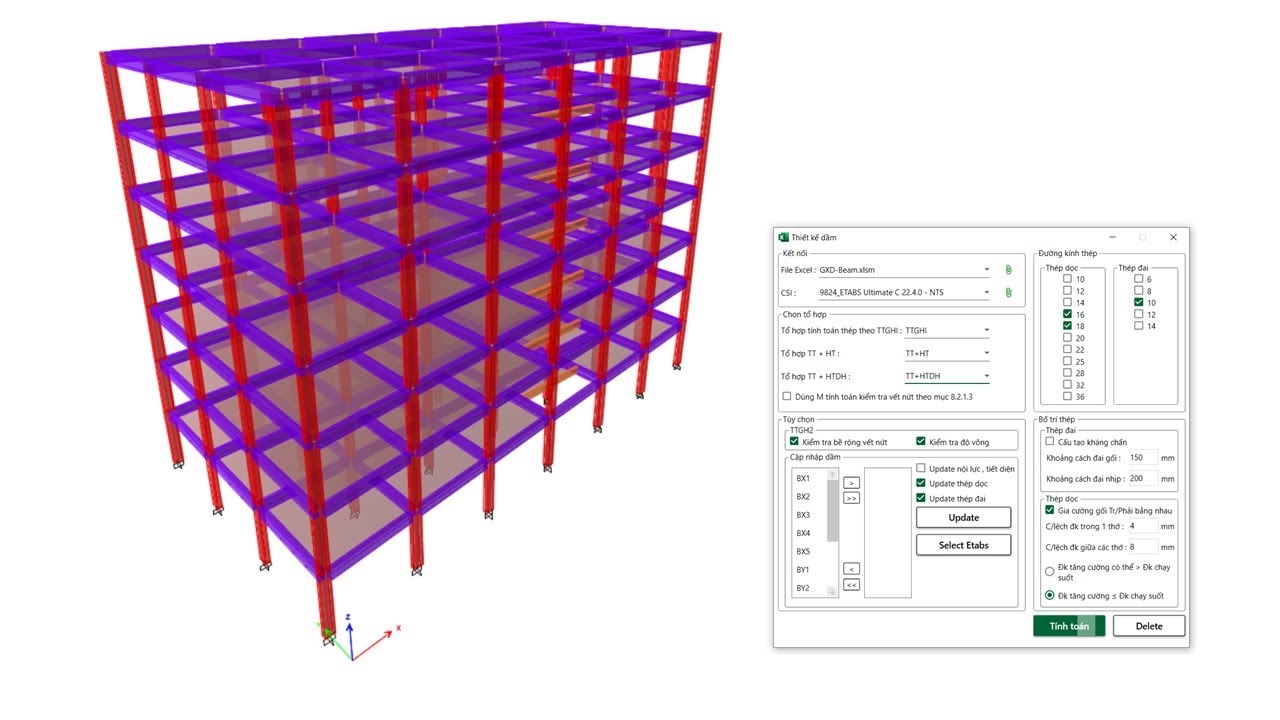Click the beam list vertical scrollbar
The height and width of the screenshot is (720, 1280).
833,533
